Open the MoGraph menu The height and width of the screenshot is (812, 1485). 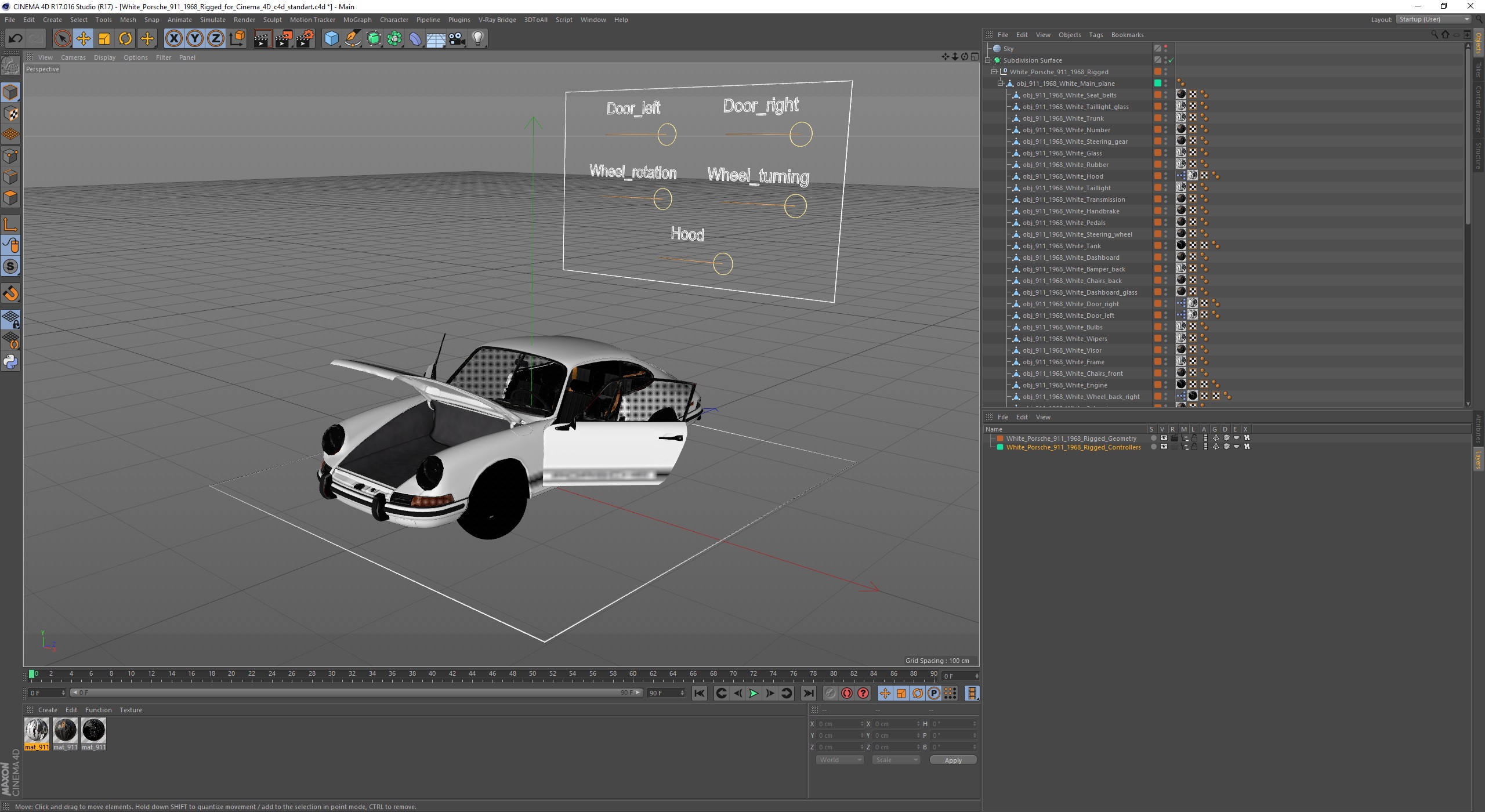357,20
